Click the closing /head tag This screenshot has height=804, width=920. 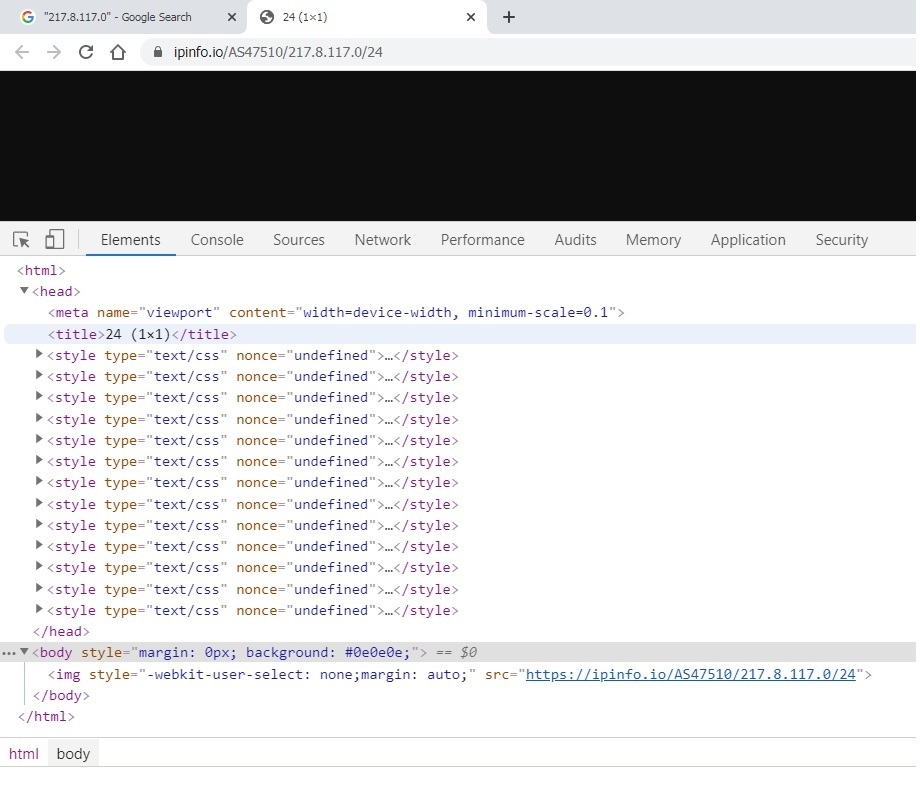tap(61, 631)
